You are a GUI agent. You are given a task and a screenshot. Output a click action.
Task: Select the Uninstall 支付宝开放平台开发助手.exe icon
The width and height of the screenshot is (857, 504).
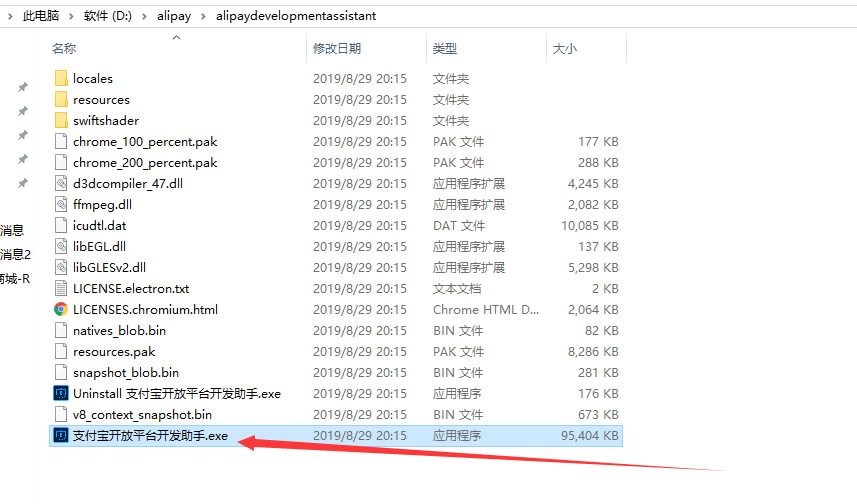pos(60,394)
